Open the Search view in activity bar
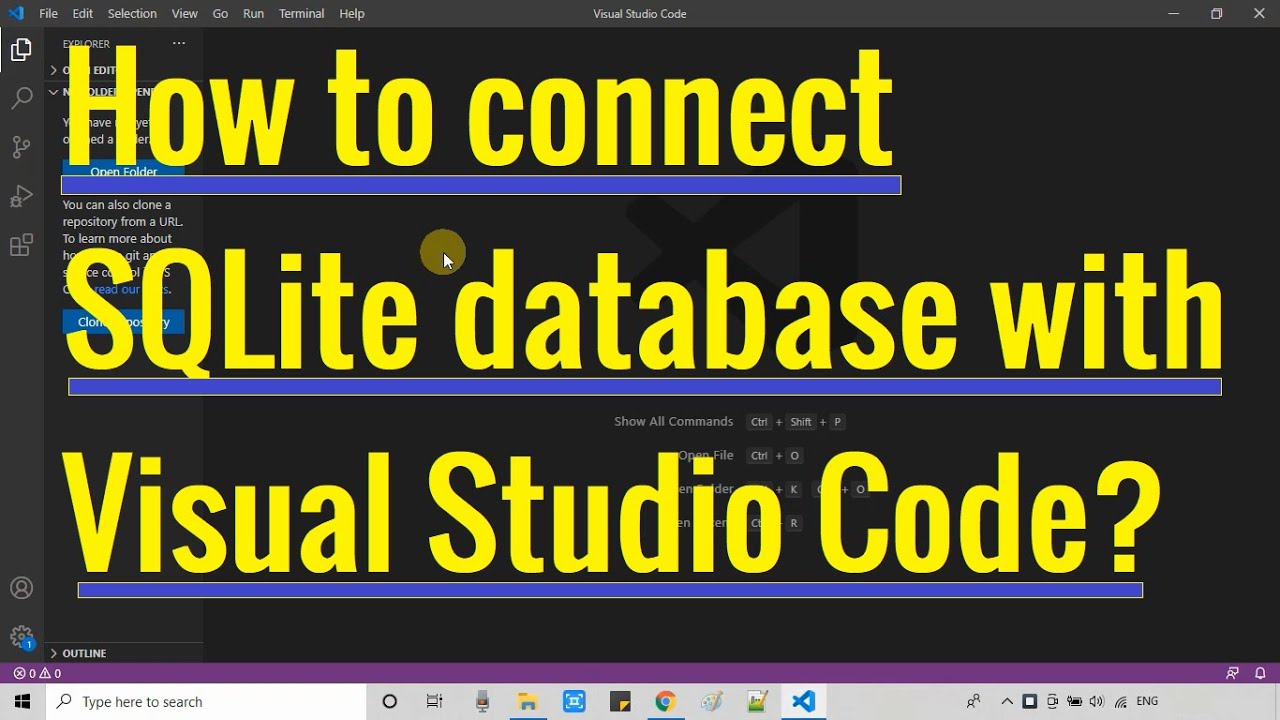Image resolution: width=1280 pixels, height=720 pixels. pos(21,98)
